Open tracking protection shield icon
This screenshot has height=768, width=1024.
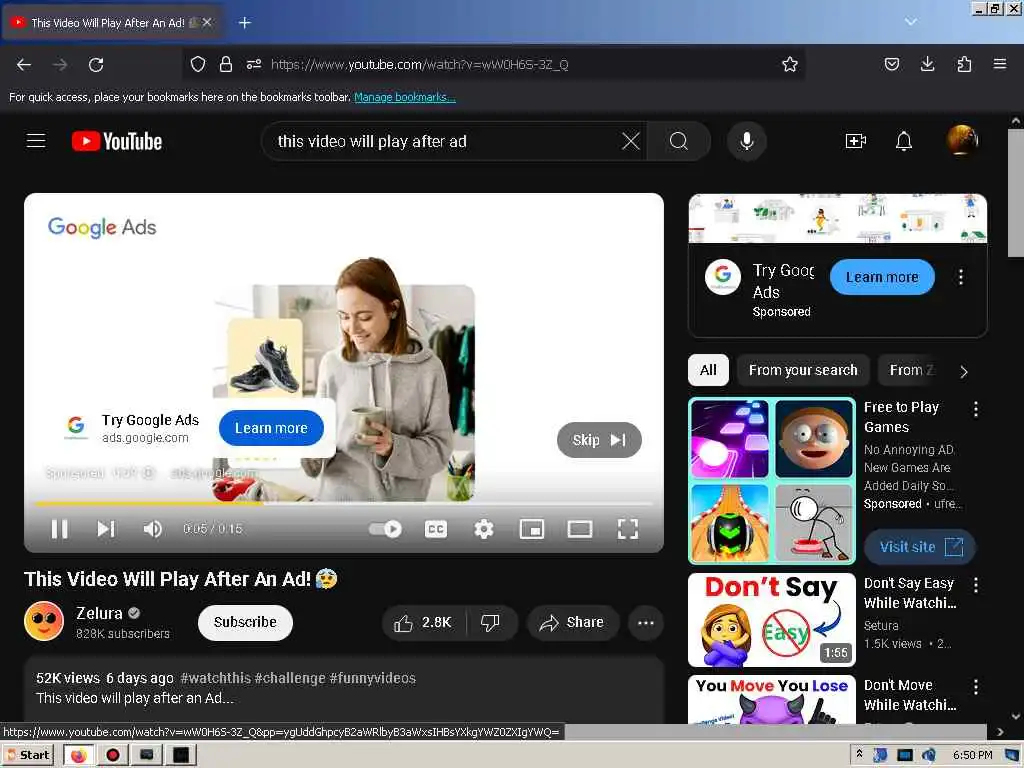[198, 64]
